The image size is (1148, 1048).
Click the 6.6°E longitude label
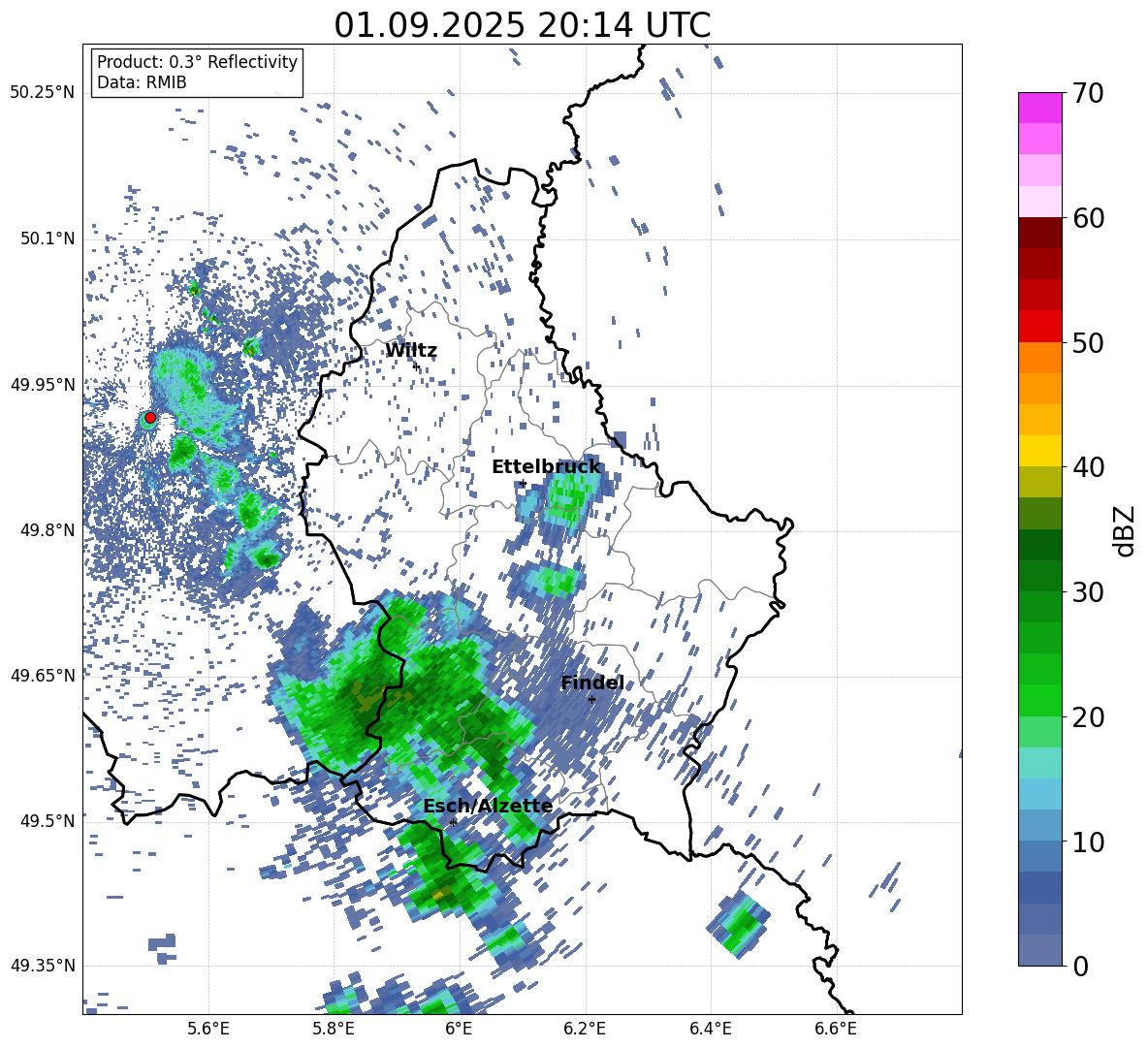tap(836, 1029)
